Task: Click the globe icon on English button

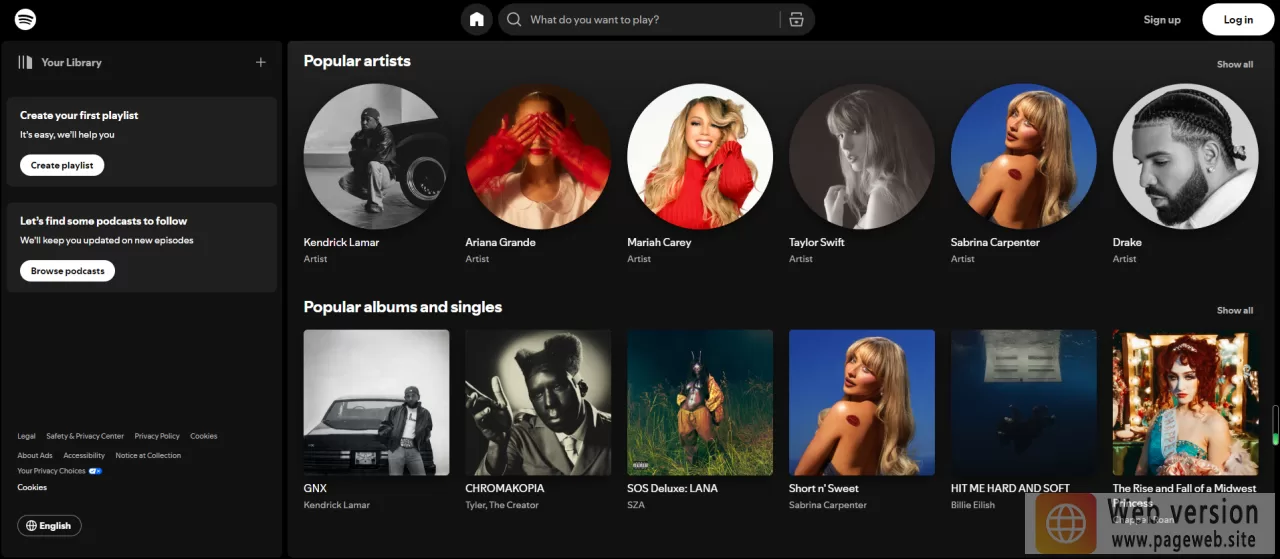Action: (31, 526)
